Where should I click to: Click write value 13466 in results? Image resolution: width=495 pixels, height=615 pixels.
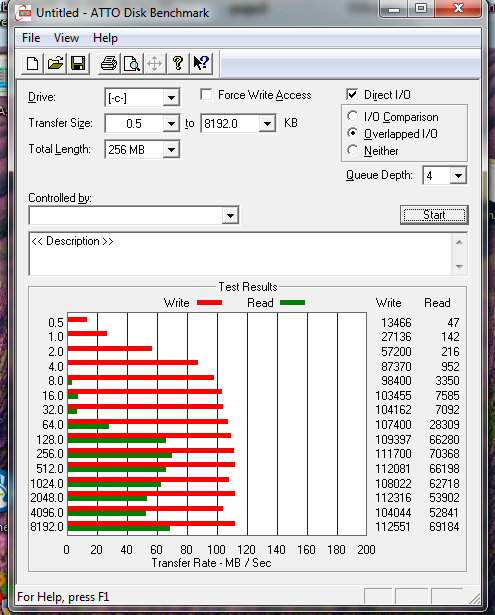coord(396,323)
